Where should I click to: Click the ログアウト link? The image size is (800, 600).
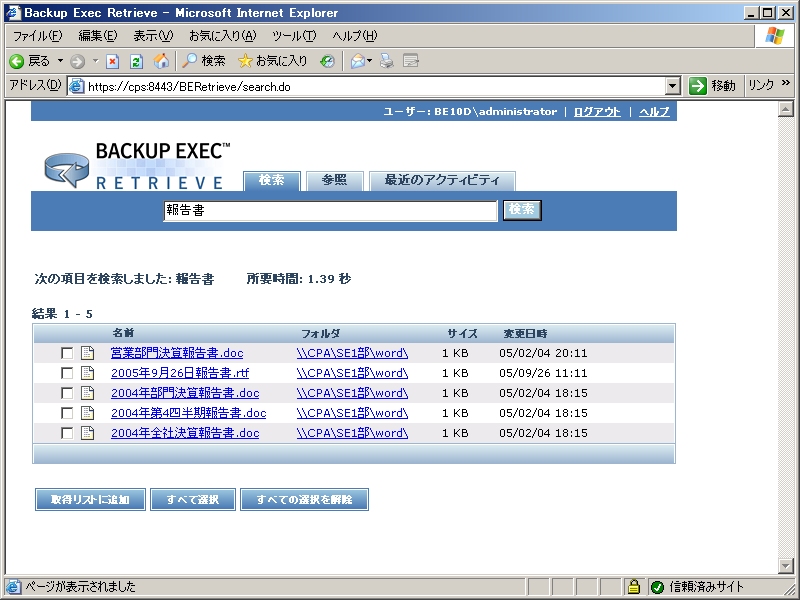pyautogui.click(x=597, y=111)
